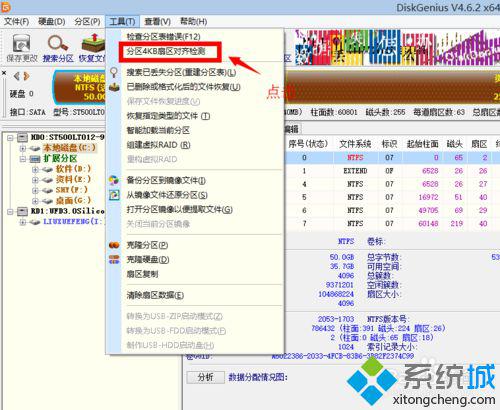Viewport: 500px width, 410px height.
Task: Select SHY(F:) in the disk tree
Action: click(x=72, y=190)
